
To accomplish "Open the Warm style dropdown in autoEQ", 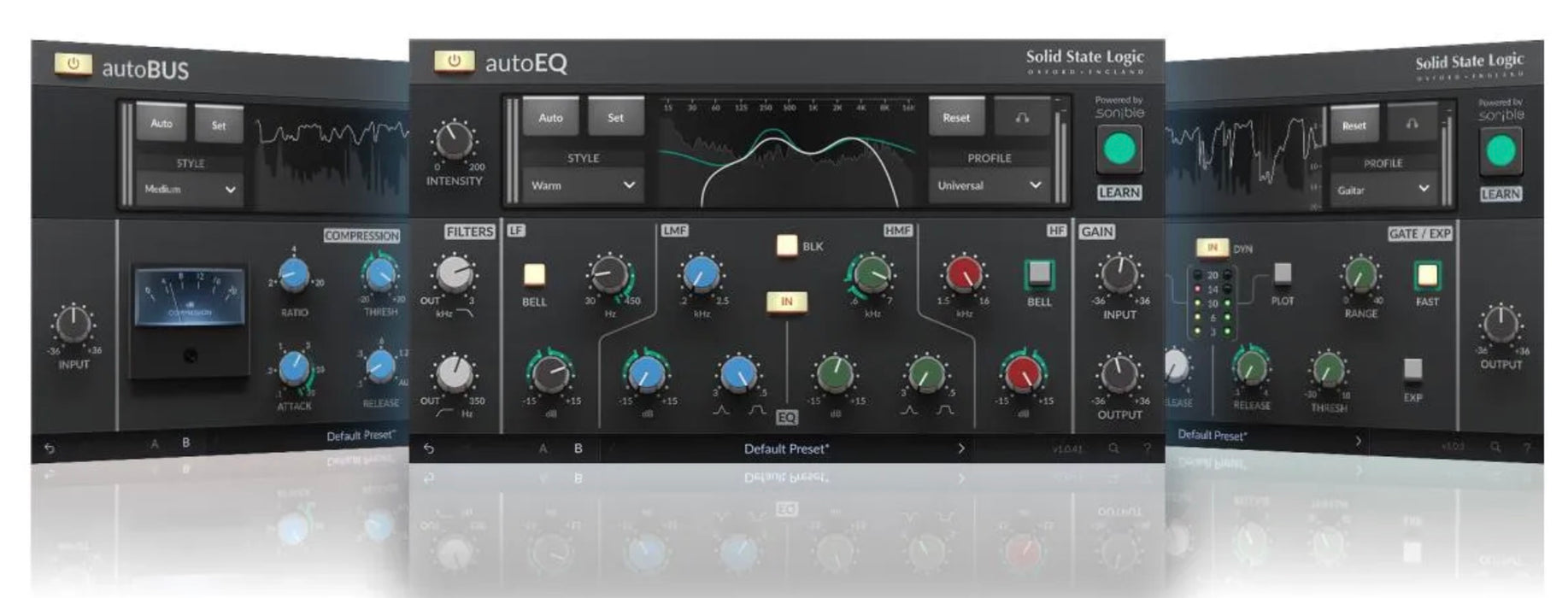I will click(x=584, y=185).
